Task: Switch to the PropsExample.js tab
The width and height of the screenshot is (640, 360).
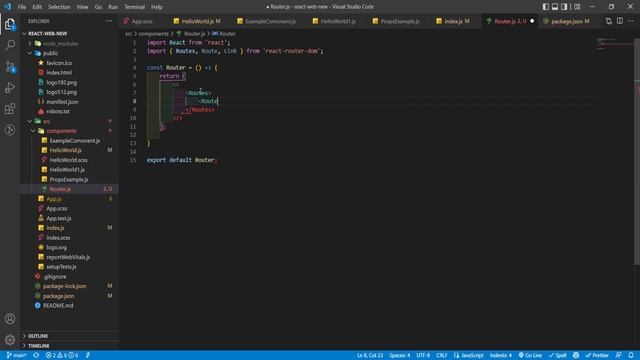Action: point(400,21)
